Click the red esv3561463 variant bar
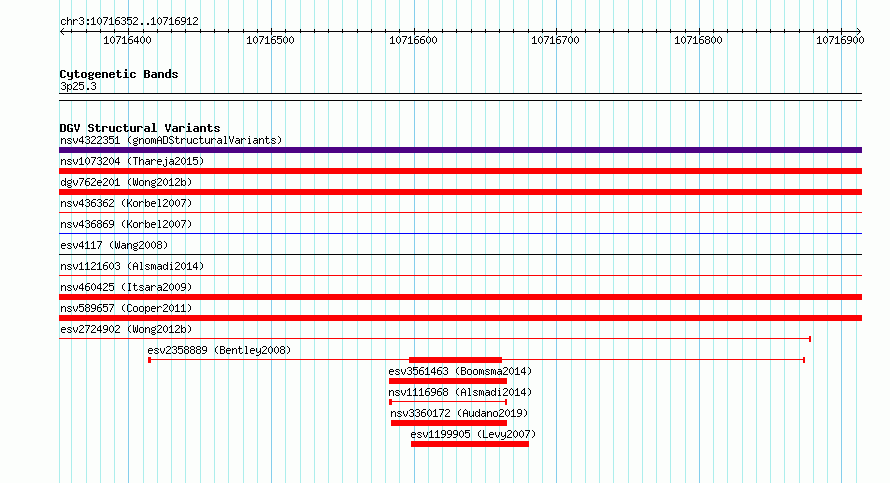 tap(448, 381)
